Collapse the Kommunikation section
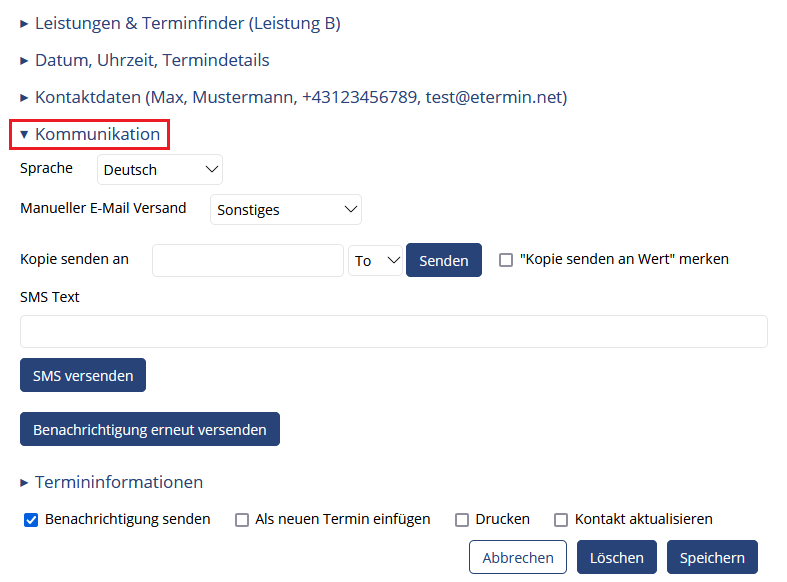The width and height of the screenshot is (787, 582). 90,134
